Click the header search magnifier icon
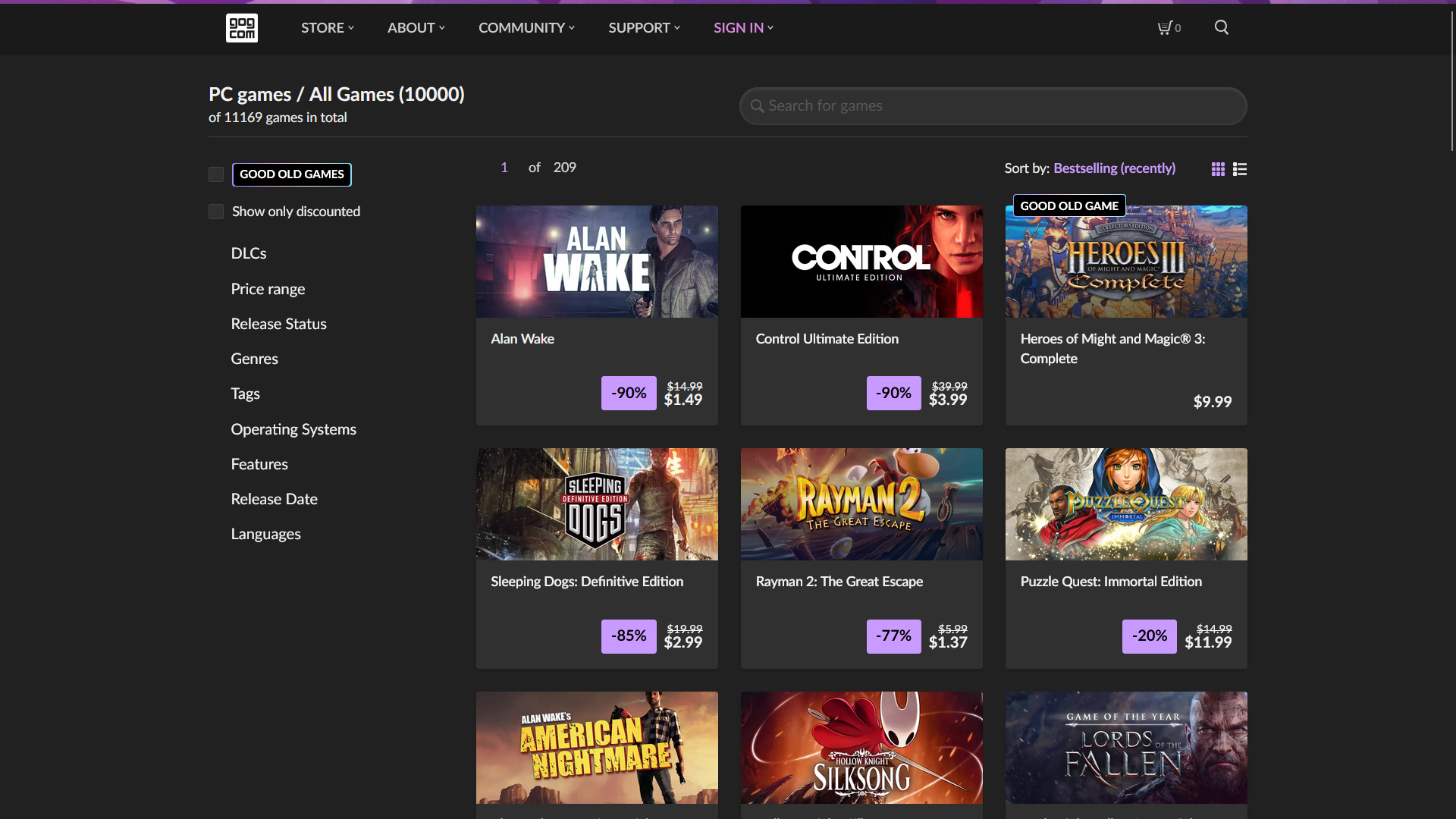Screen dimensions: 1456x819 coord(1221,27)
